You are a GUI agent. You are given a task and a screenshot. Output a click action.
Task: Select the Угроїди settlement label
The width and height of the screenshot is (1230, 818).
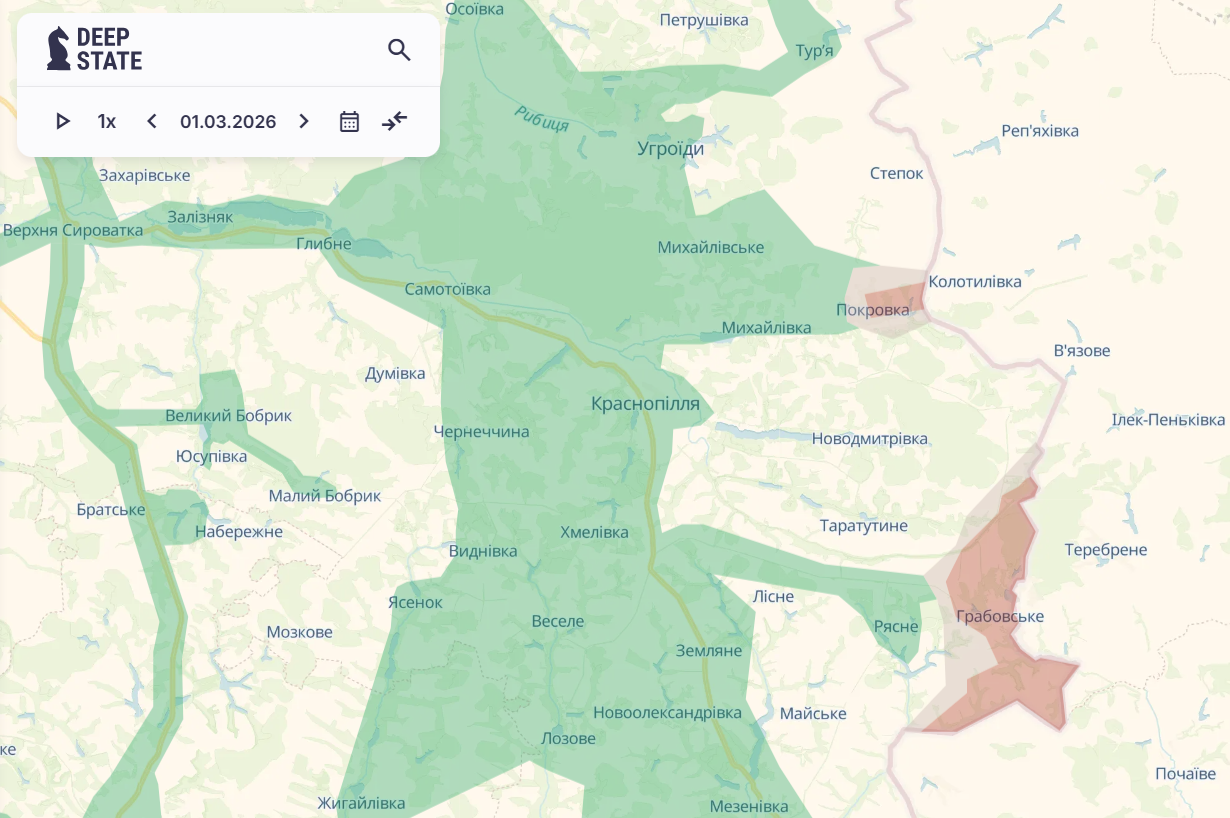[x=671, y=149]
